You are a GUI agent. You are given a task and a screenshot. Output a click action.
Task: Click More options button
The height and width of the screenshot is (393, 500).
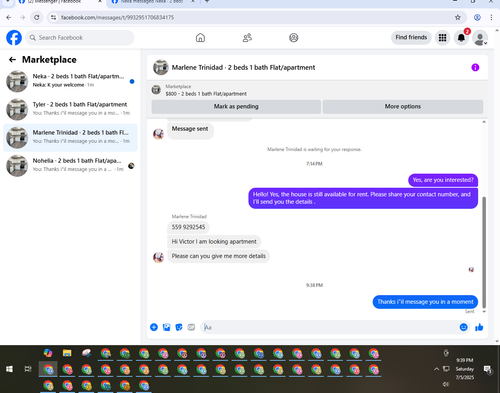(x=403, y=107)
